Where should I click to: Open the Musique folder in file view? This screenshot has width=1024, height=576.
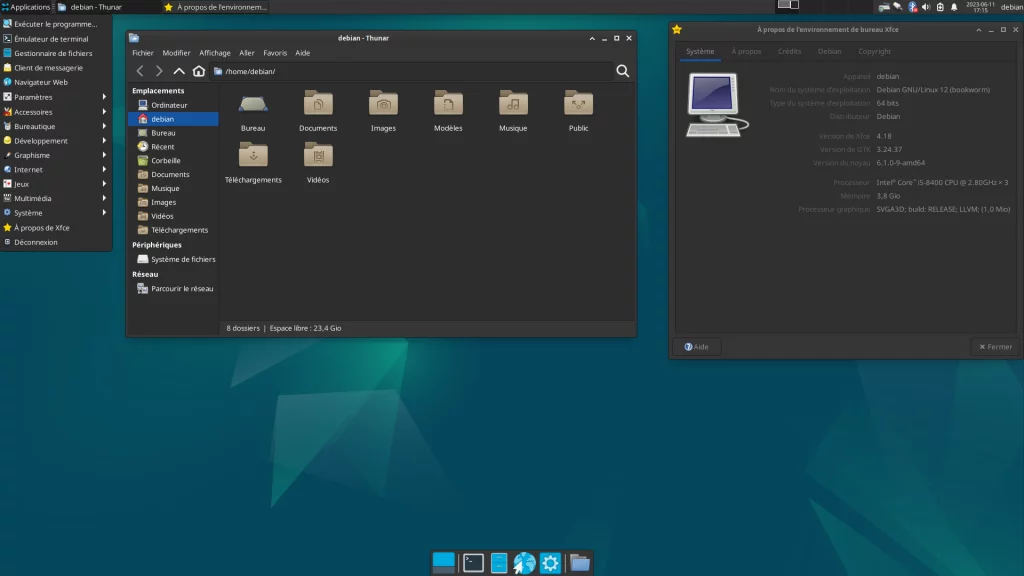pos(513,104)
